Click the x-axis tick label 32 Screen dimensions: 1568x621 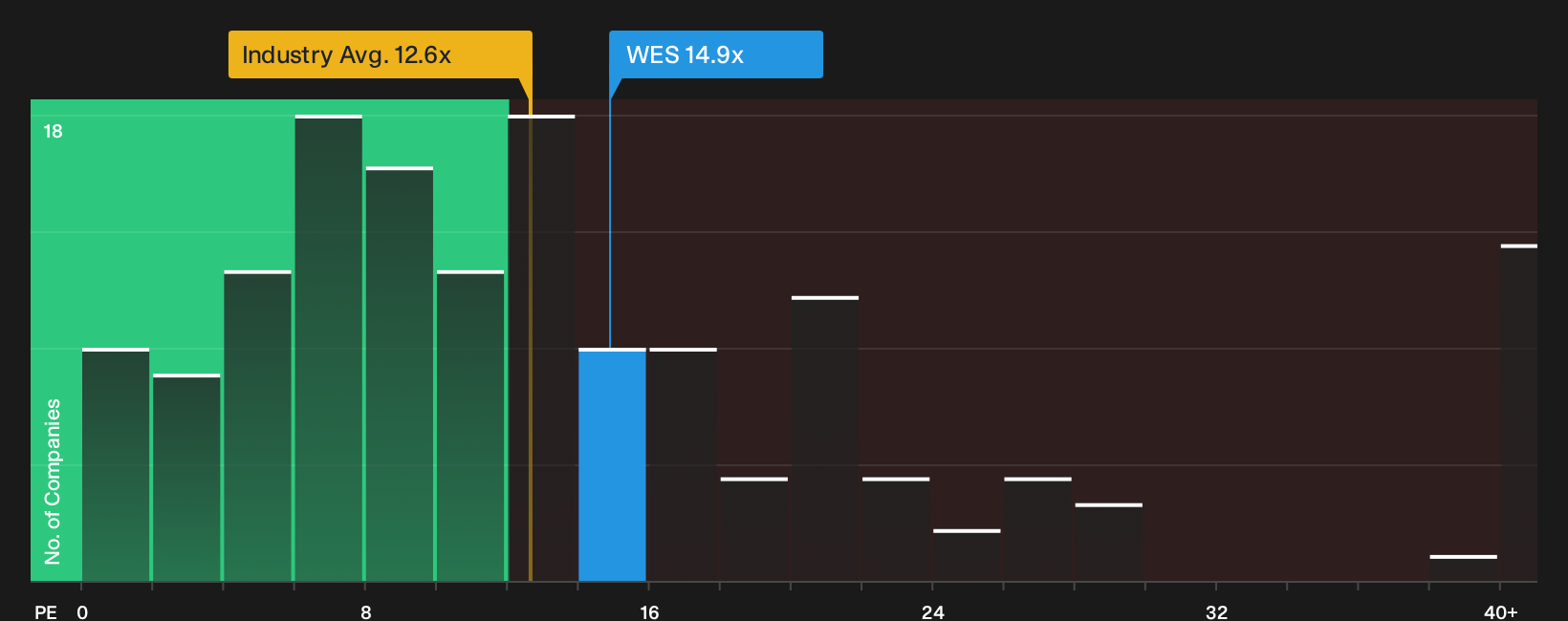point(1216,611)
